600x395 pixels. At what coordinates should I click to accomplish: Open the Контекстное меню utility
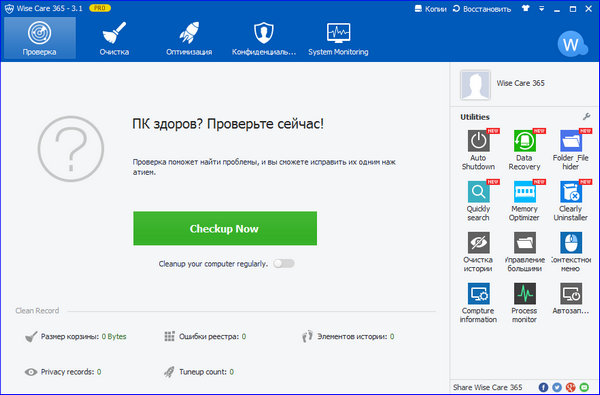pyautogui.click(x=571, y=252)
